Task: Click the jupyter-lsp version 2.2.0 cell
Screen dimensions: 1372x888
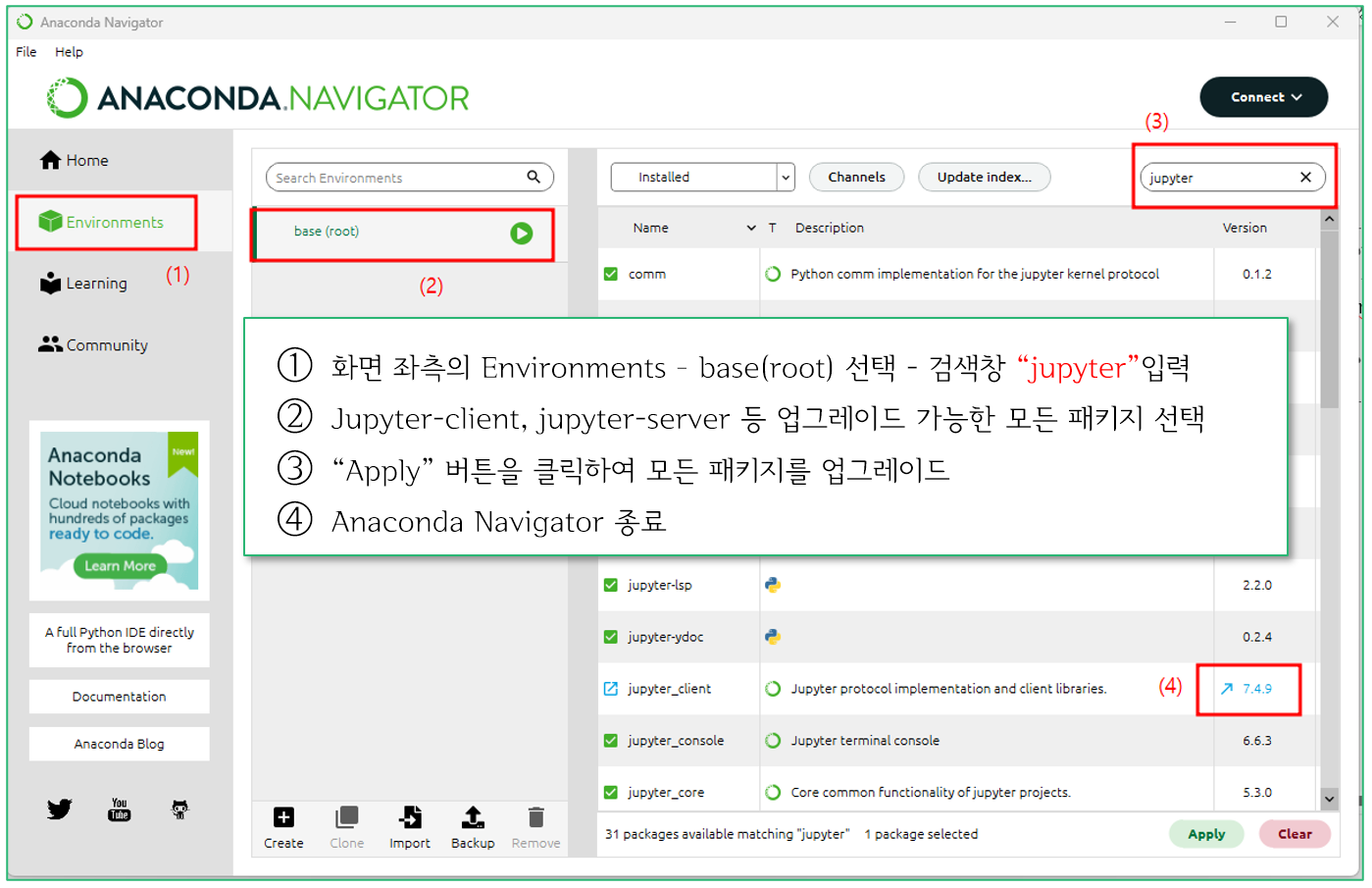Action: (1257, 585)
